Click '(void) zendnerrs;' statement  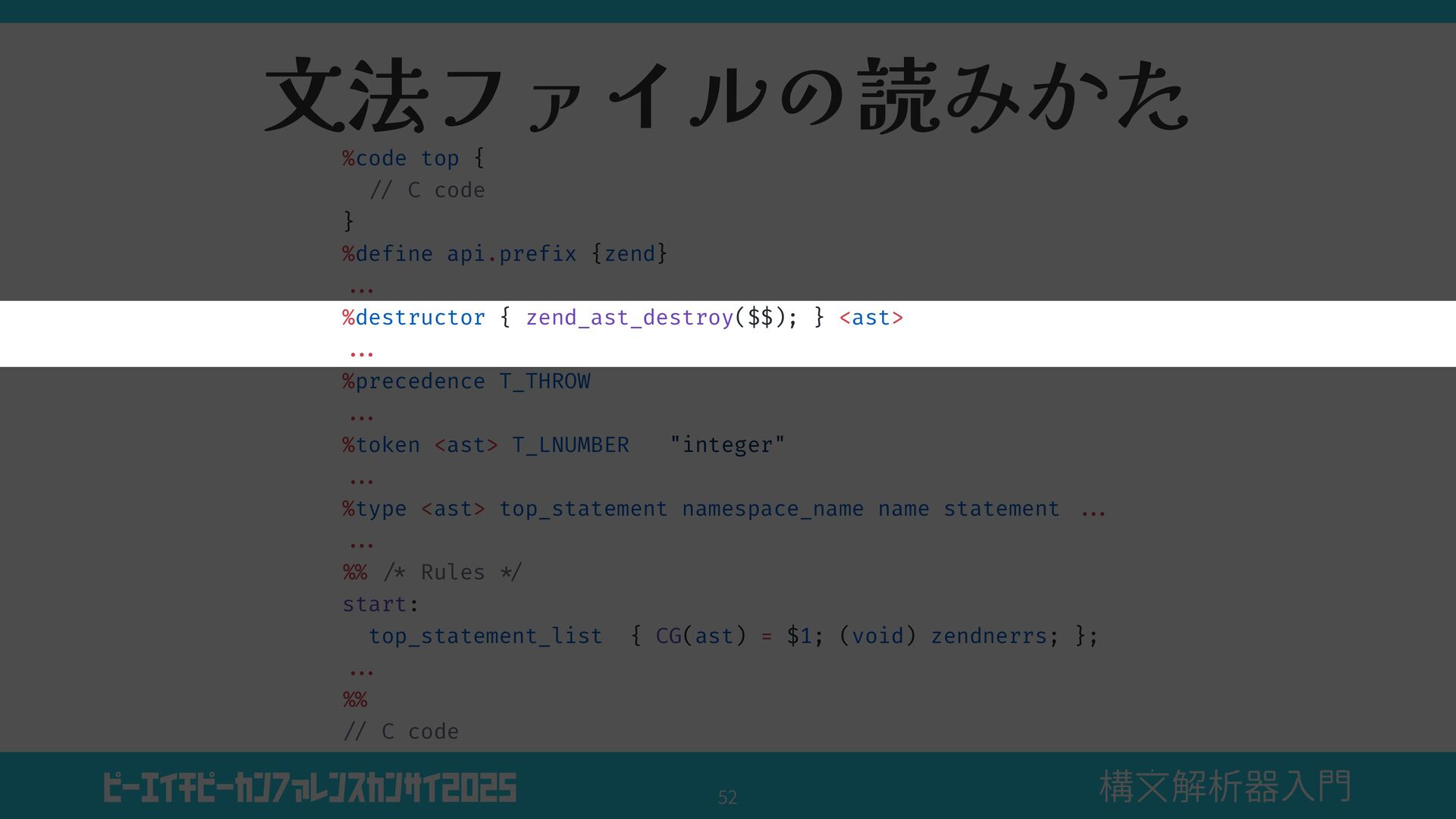[949, 635]
